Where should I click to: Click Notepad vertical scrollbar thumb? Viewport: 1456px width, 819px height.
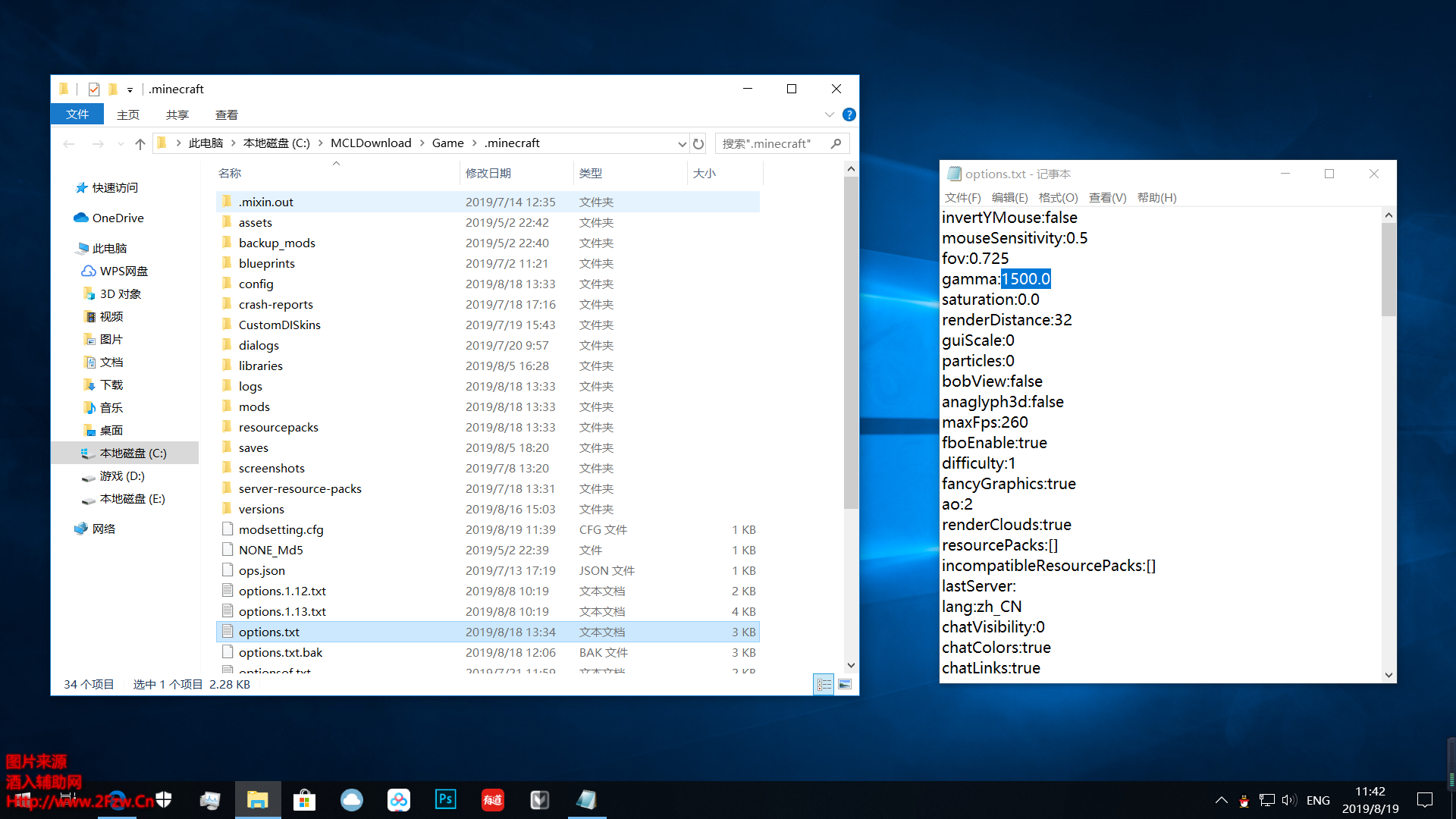1389,269
